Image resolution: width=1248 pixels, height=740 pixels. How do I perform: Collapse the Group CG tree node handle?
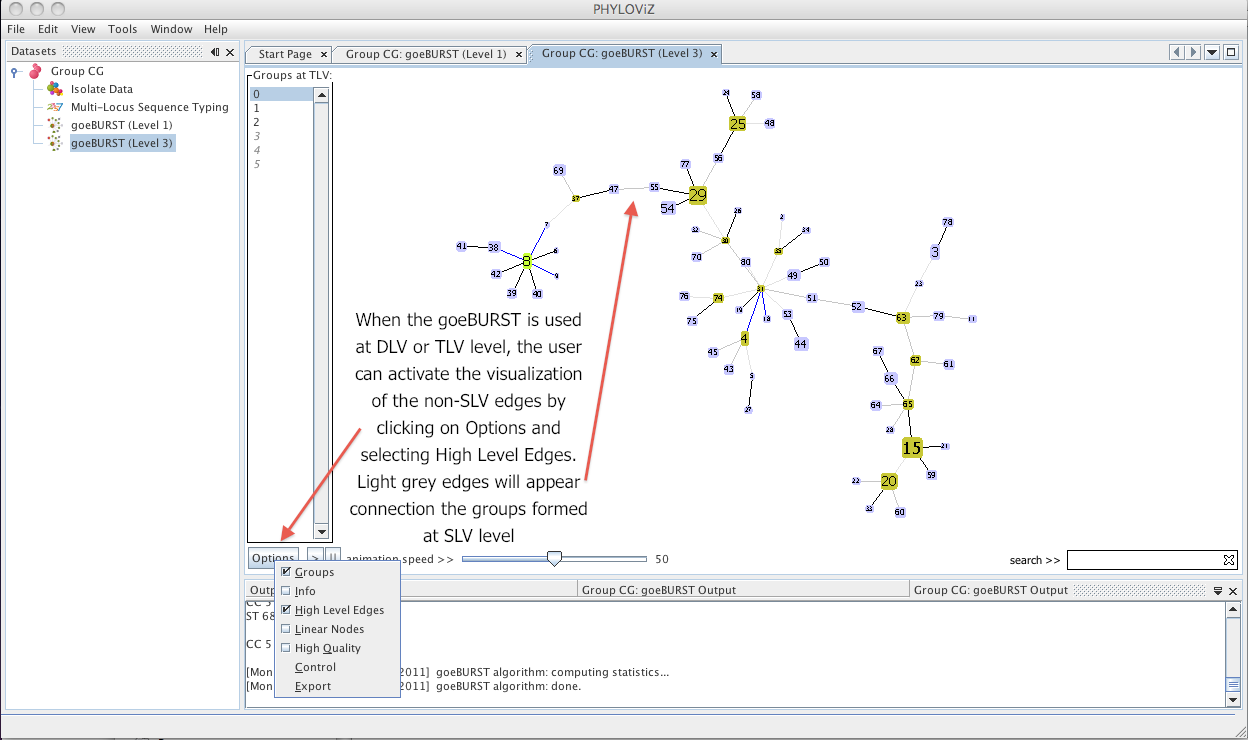[16, 71]
